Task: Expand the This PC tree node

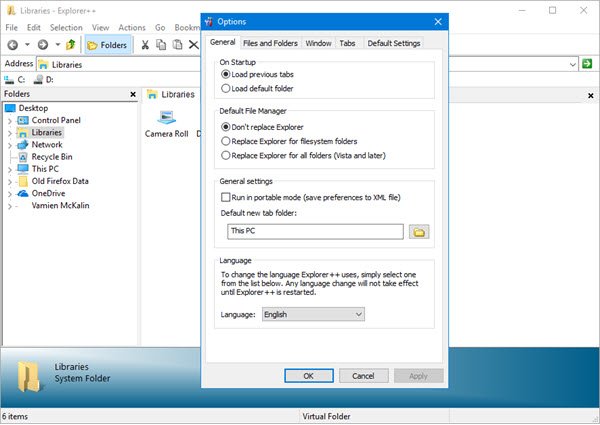Action: click(x=10, y=169)
